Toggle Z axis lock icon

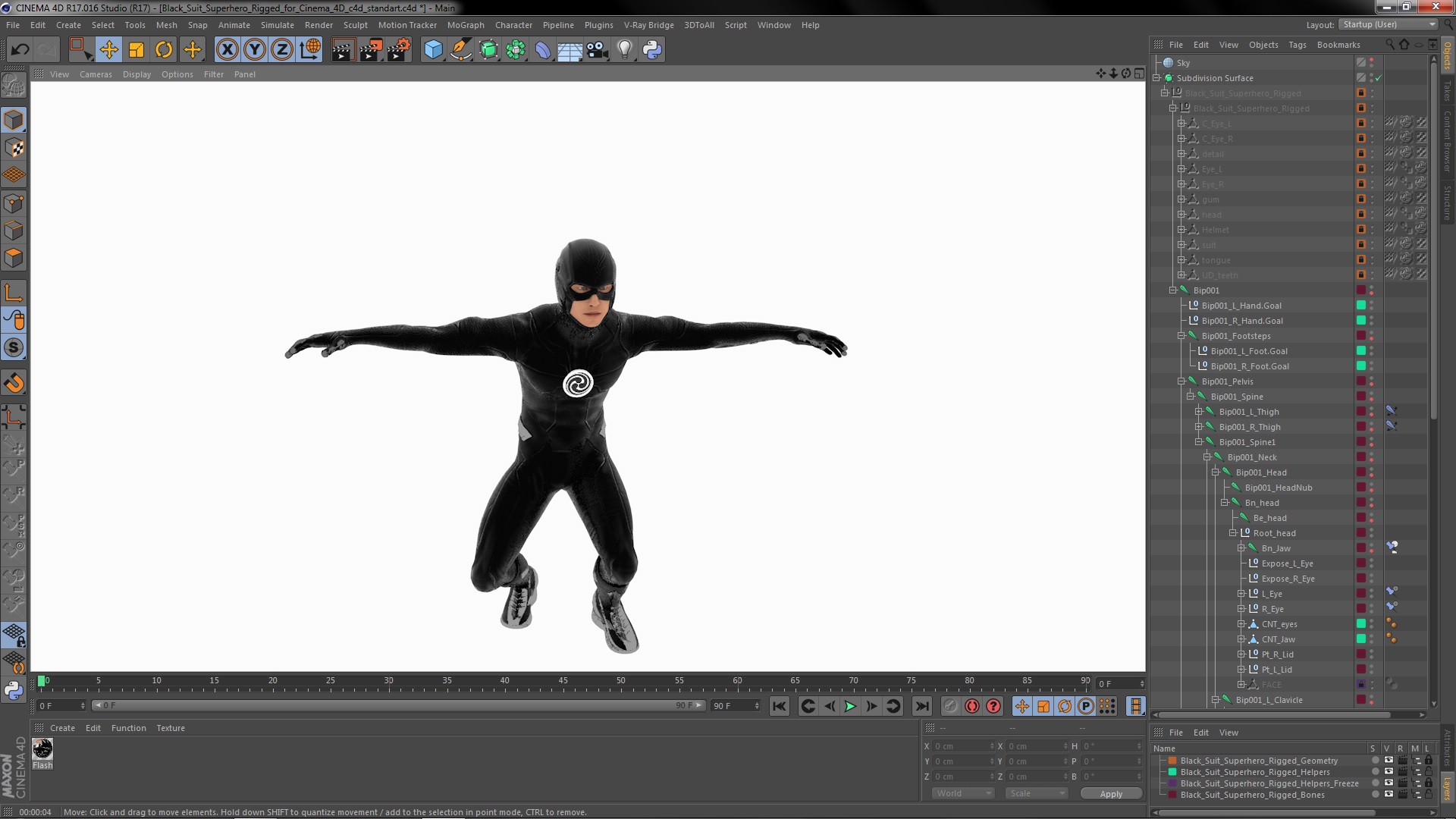click(x=282, y=50)
